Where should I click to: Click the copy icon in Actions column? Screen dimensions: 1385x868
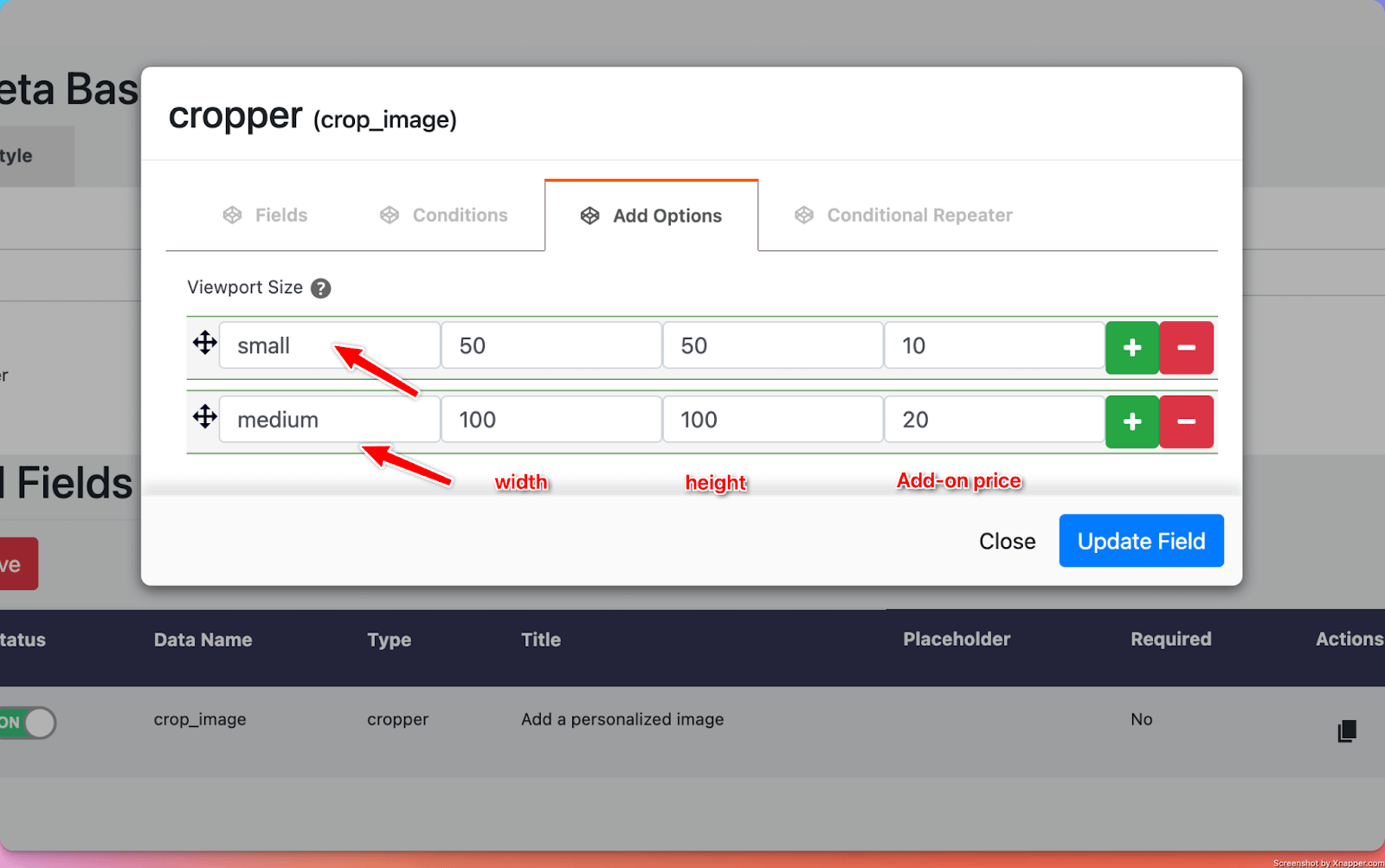tap(1346, 731)
